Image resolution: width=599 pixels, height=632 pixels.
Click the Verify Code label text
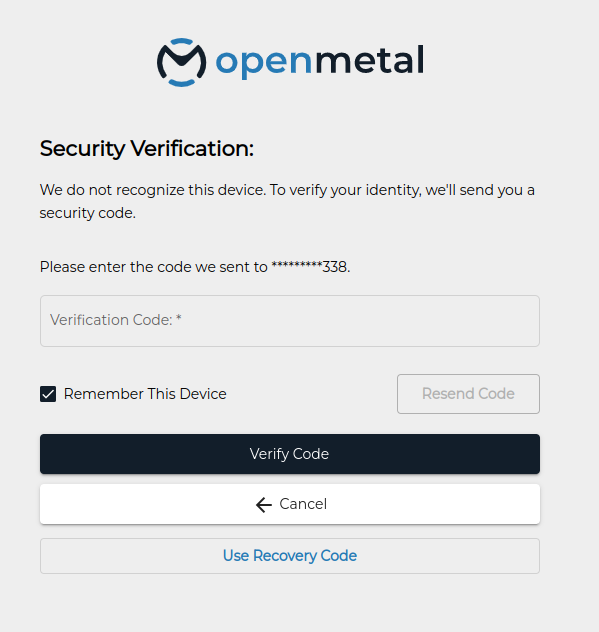coord(289,454)
